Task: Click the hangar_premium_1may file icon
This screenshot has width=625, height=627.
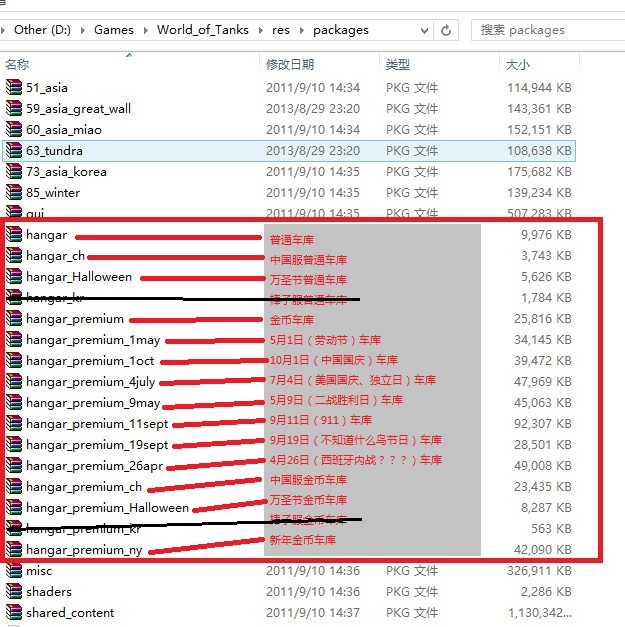Action: 14,339
